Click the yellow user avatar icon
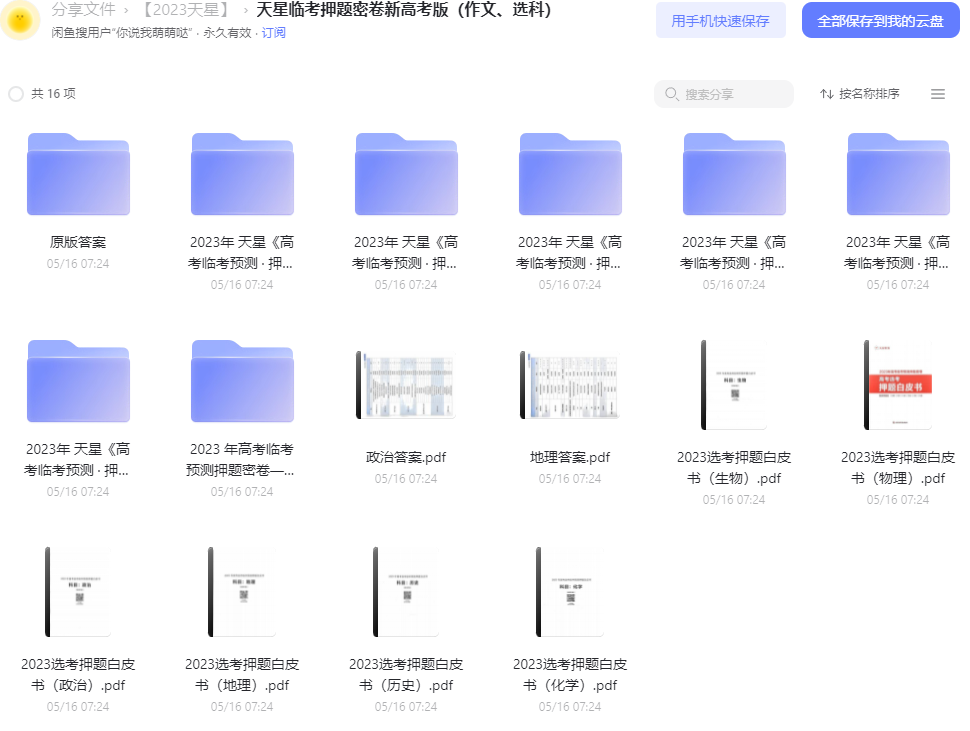The height and width of the screenshot is (731, 970). [20, 20]
